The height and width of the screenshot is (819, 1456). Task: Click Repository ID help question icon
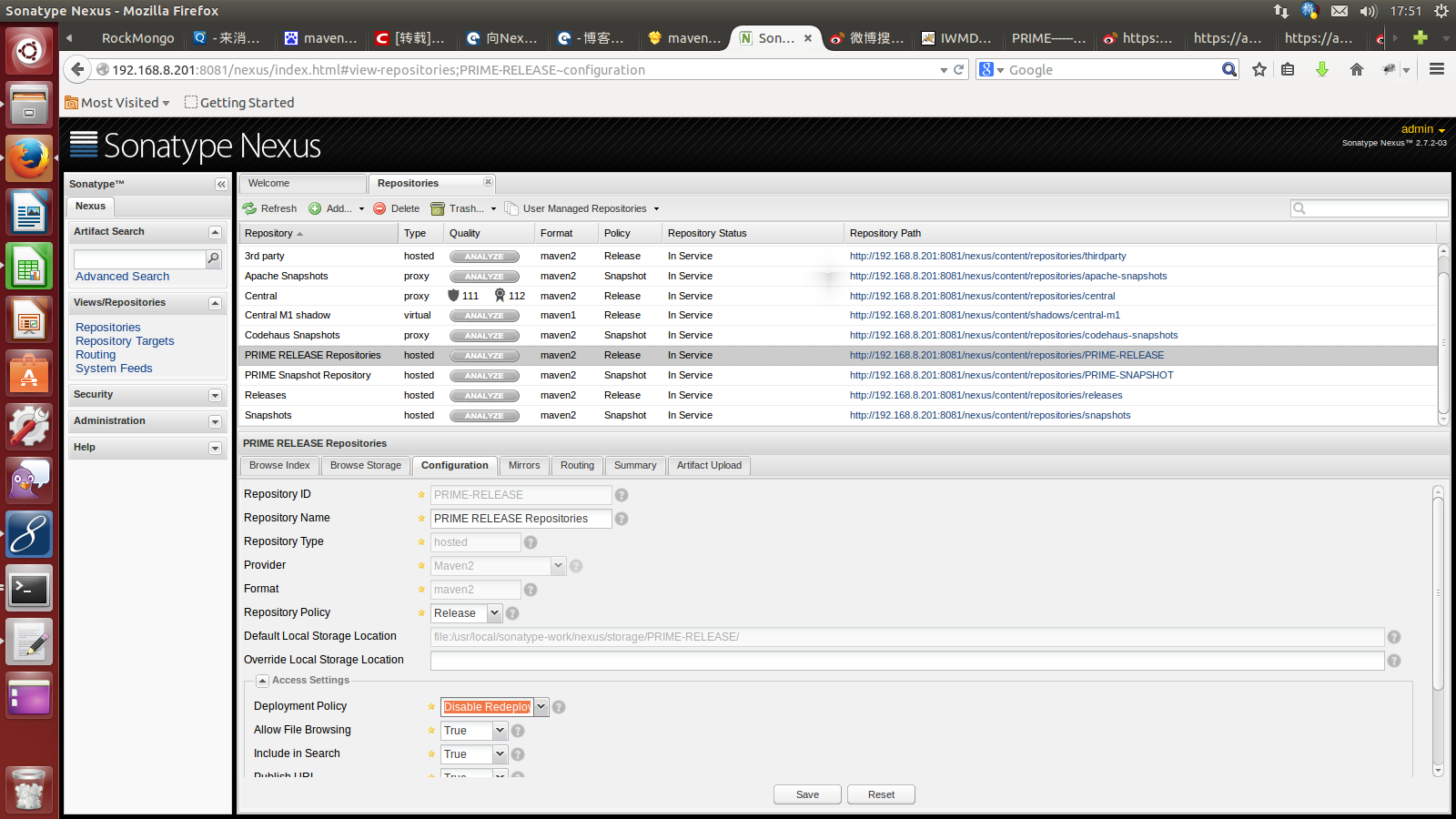pos(622,495)
